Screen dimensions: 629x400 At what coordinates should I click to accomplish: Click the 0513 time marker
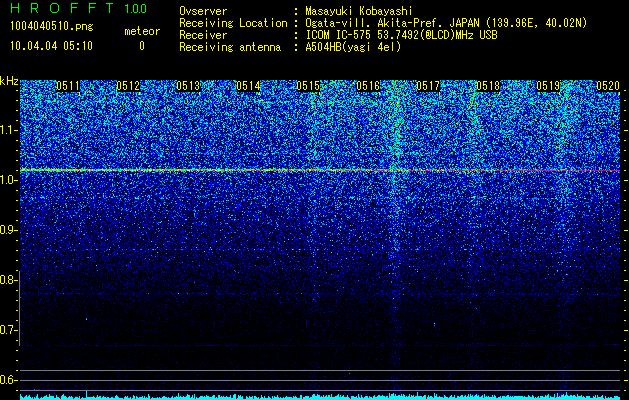tap(188, 86)
